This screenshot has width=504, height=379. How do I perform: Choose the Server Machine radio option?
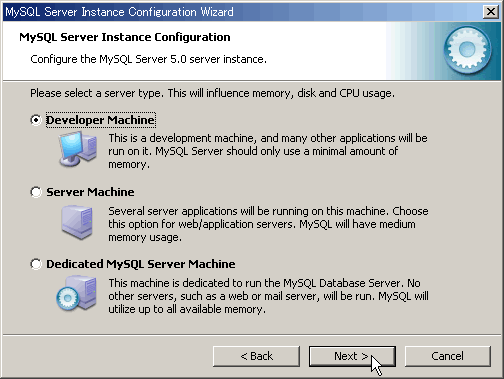[36, 192]
